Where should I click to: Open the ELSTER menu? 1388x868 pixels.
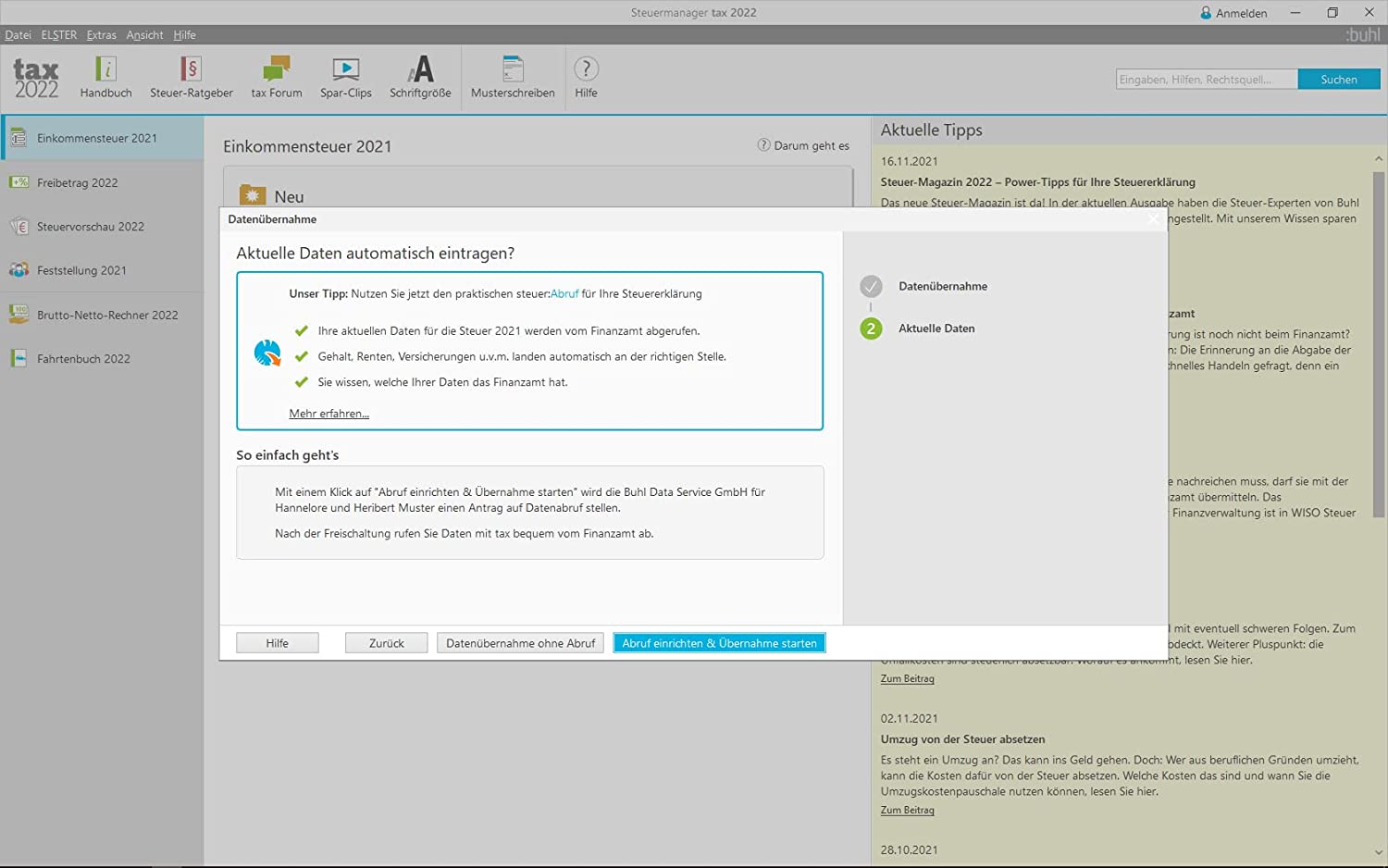(59, 35)
